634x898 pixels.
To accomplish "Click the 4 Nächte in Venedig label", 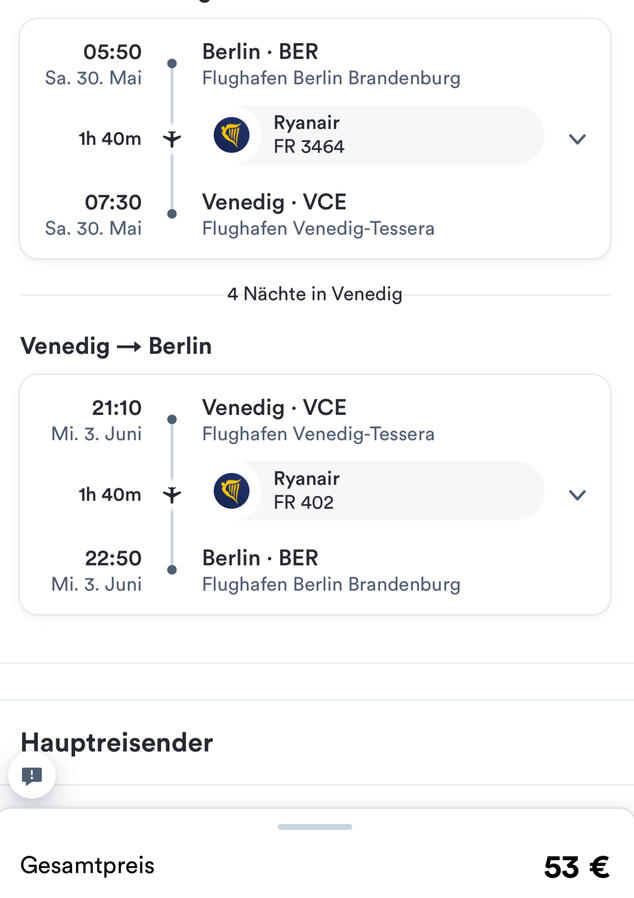I will (x=315, y=294).
